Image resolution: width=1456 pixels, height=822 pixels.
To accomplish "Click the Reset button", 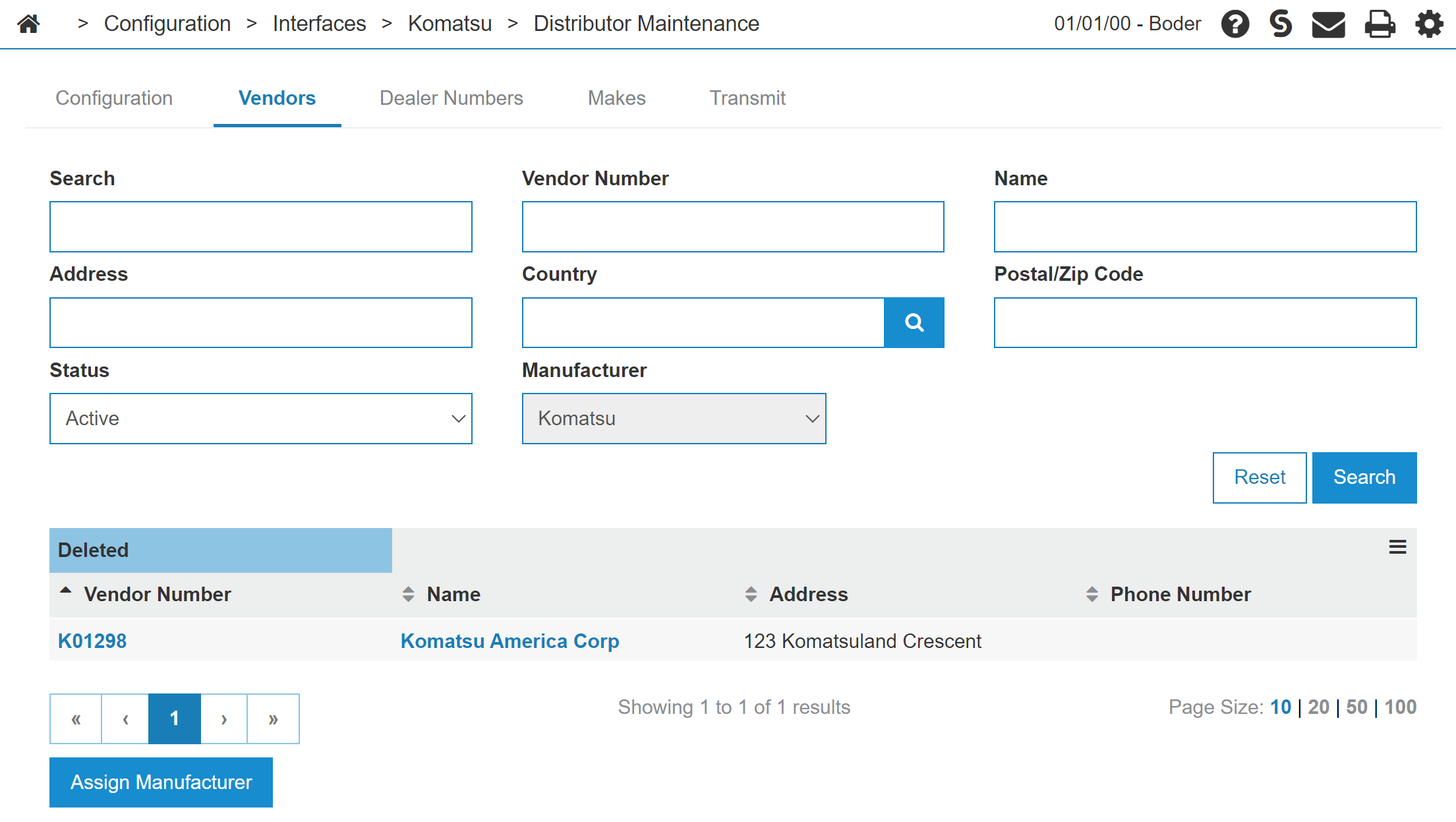I will coord(1259,477).
